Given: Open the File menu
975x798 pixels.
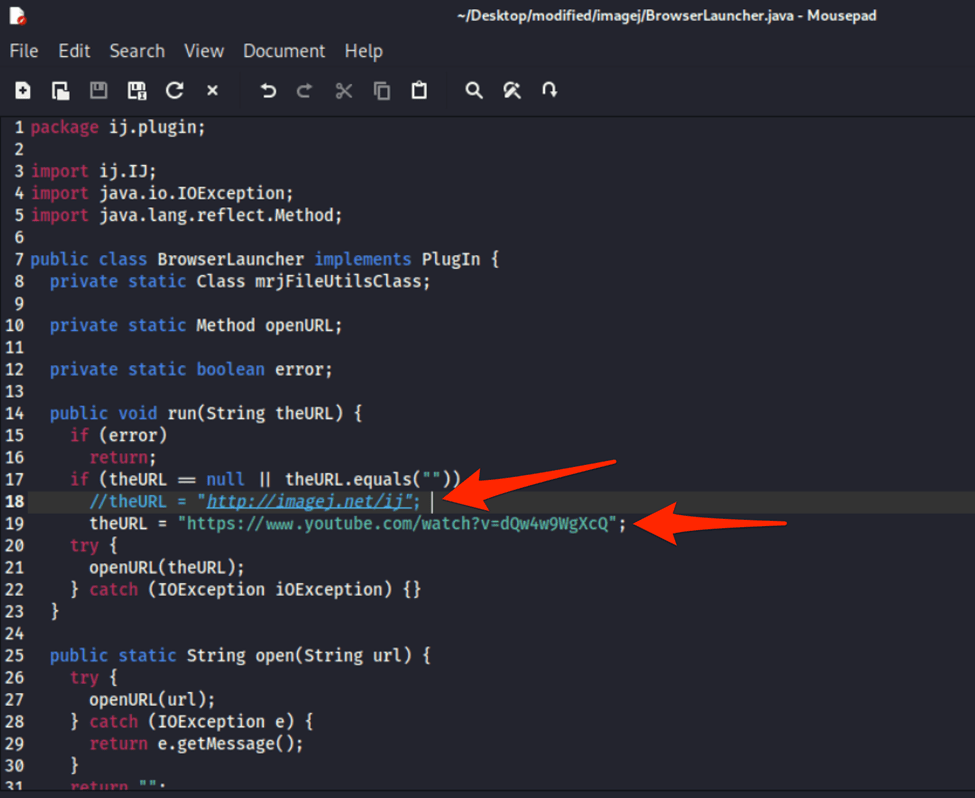Looking at the screenshot, I should 24,51.
